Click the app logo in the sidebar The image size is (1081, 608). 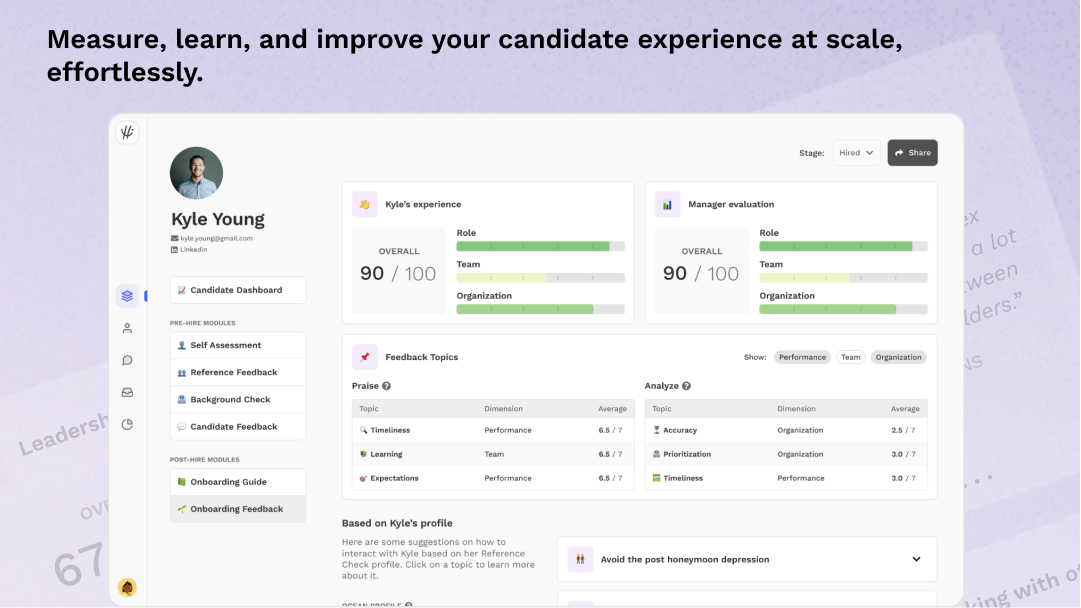pyautogui.click(x=127, y=132)
